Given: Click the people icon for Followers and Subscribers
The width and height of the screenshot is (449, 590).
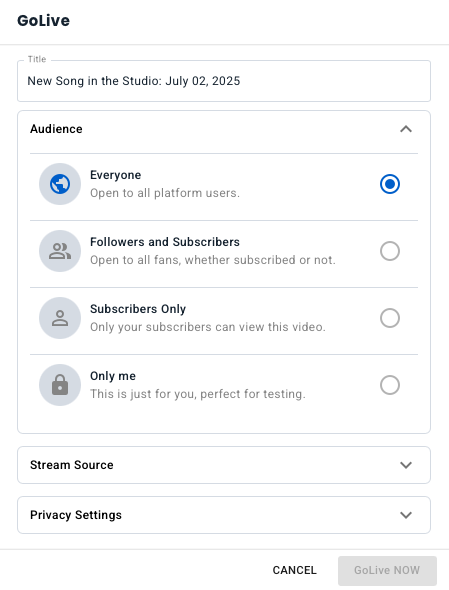Looking at the screenshot, I should [60, 251].
